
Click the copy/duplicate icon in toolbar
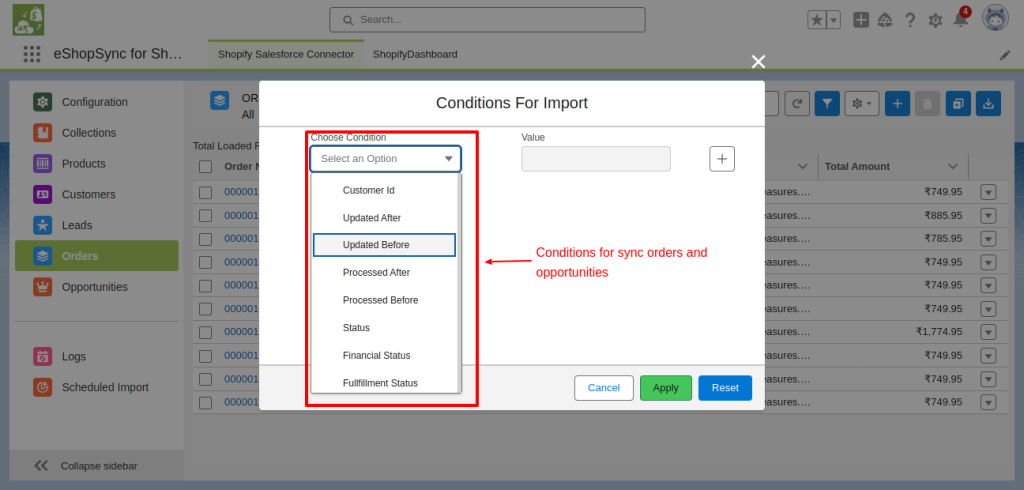958,103
